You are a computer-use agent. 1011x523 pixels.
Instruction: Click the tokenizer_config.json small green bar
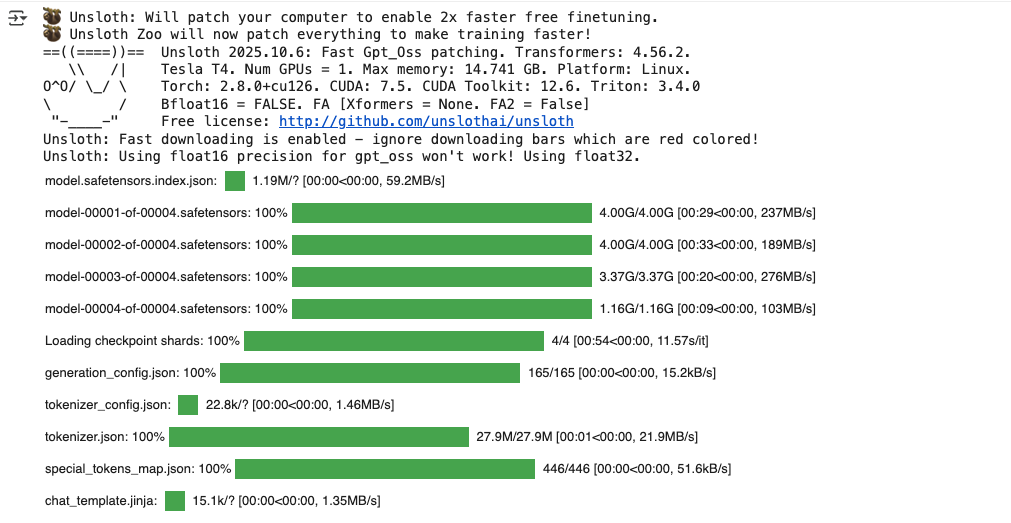(x=188, y=405)
